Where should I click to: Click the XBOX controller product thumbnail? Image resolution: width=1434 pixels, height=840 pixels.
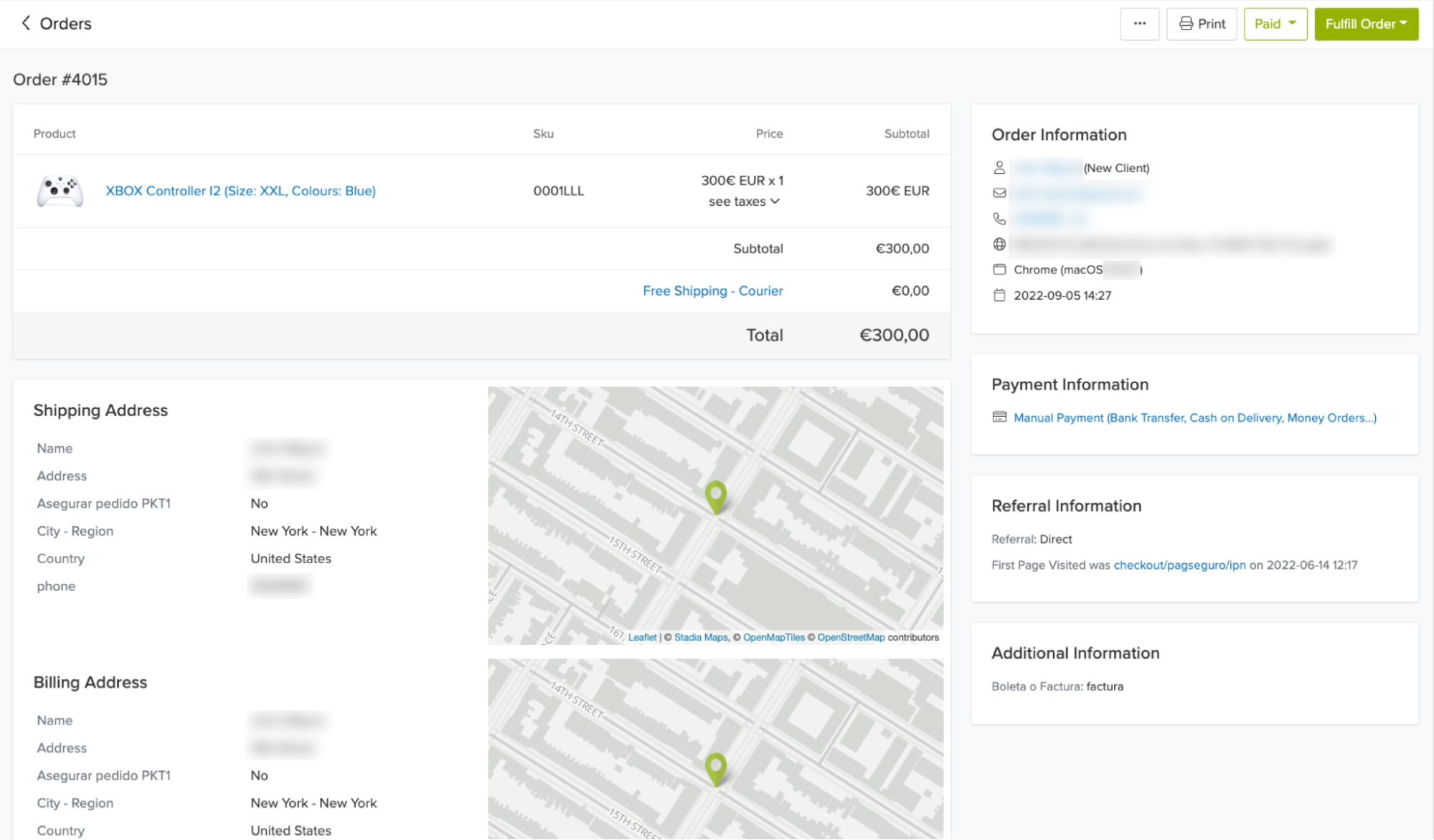point(60,191)
